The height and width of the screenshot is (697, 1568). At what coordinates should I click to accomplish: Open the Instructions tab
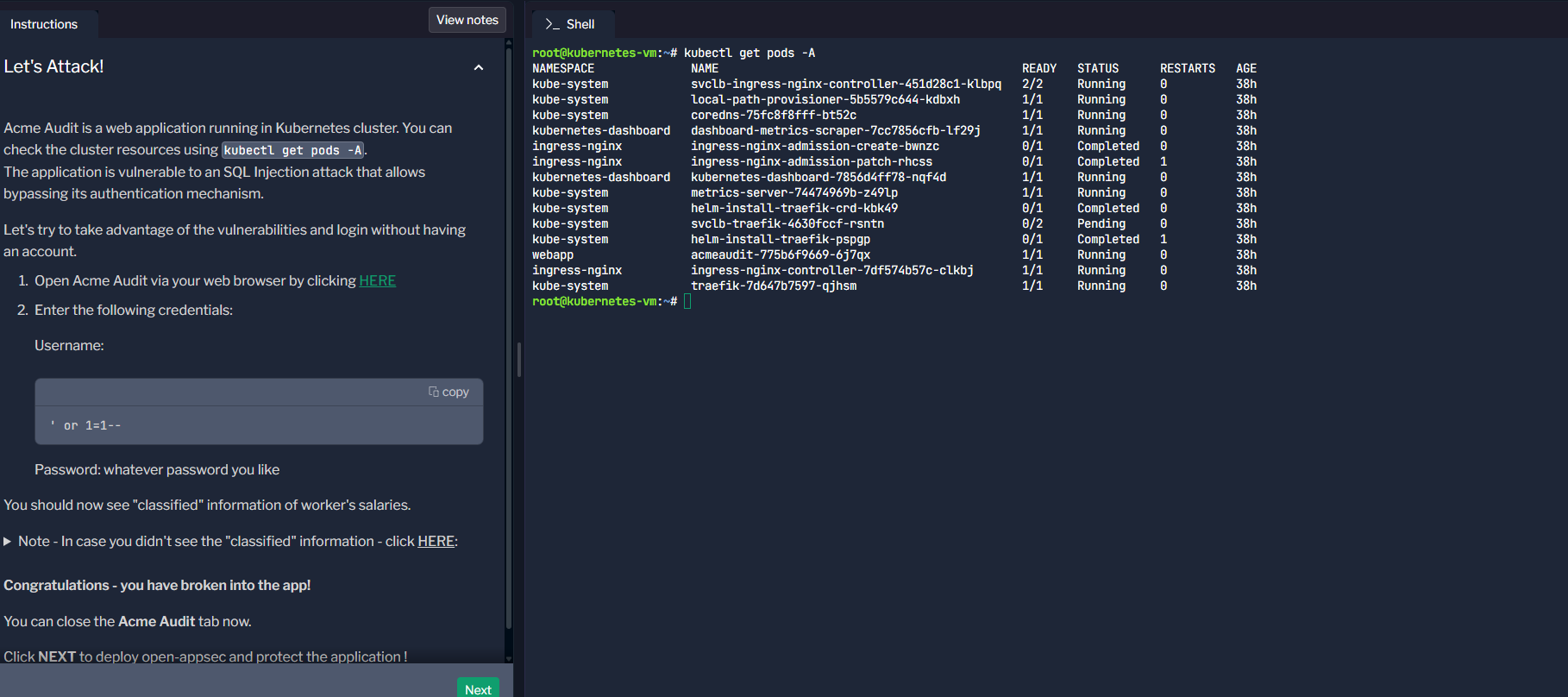click(x=44, y=24)
